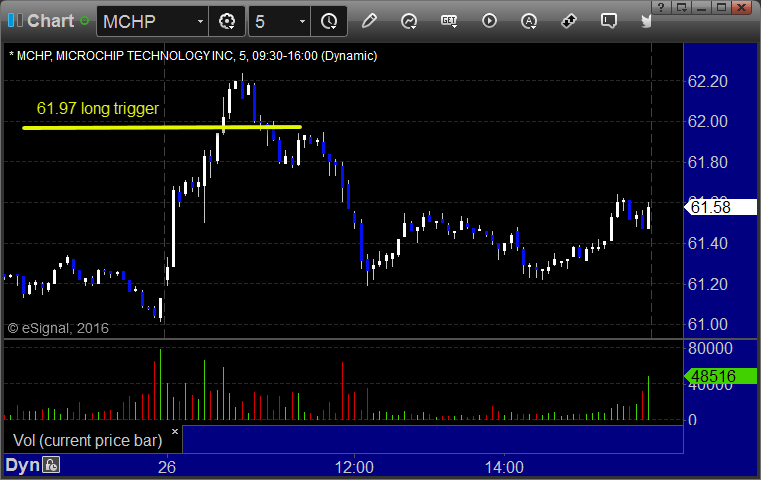
Task: Click the window options dropdown icon
Action: [681, 7]
